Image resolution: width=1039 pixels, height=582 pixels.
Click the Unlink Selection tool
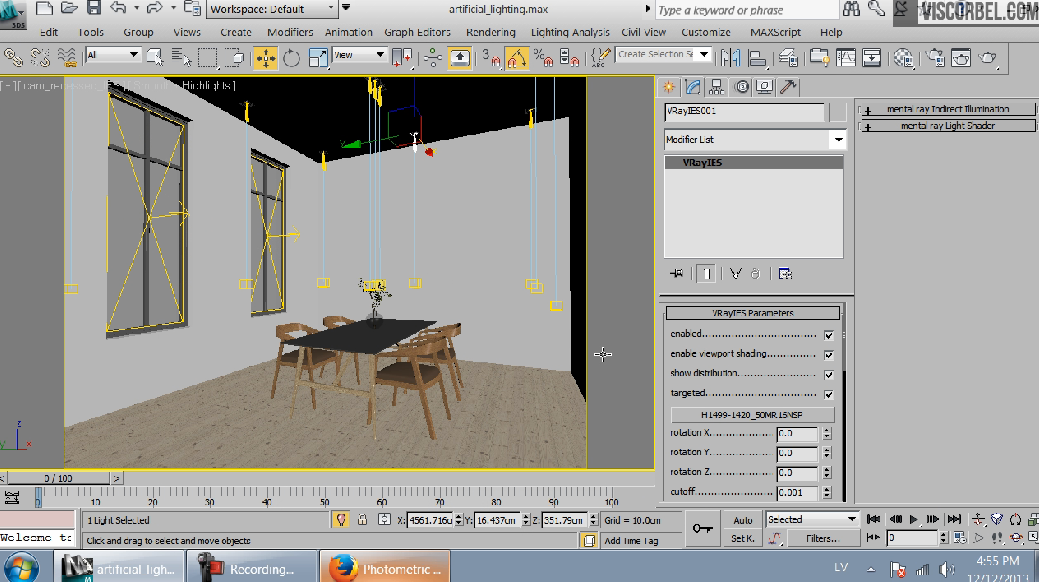point(40,58)
